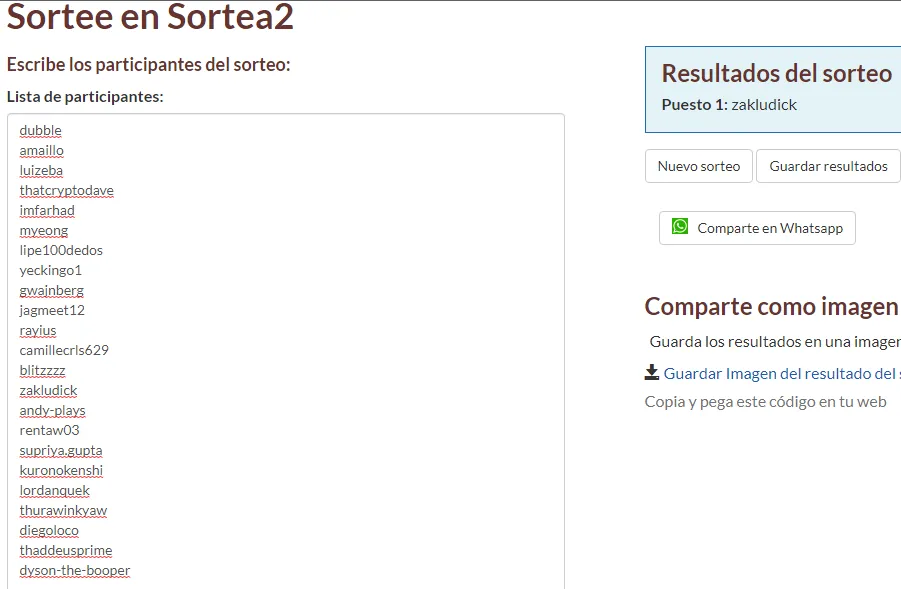
Task: Click on rayius in participant list
Action: tap(38, 330)
